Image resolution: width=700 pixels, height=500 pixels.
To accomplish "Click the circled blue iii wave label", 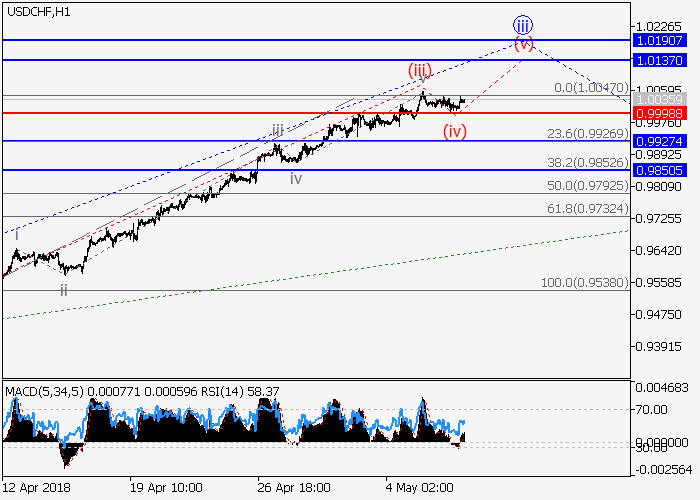I will pyautogui.click(x=522, y=25).
